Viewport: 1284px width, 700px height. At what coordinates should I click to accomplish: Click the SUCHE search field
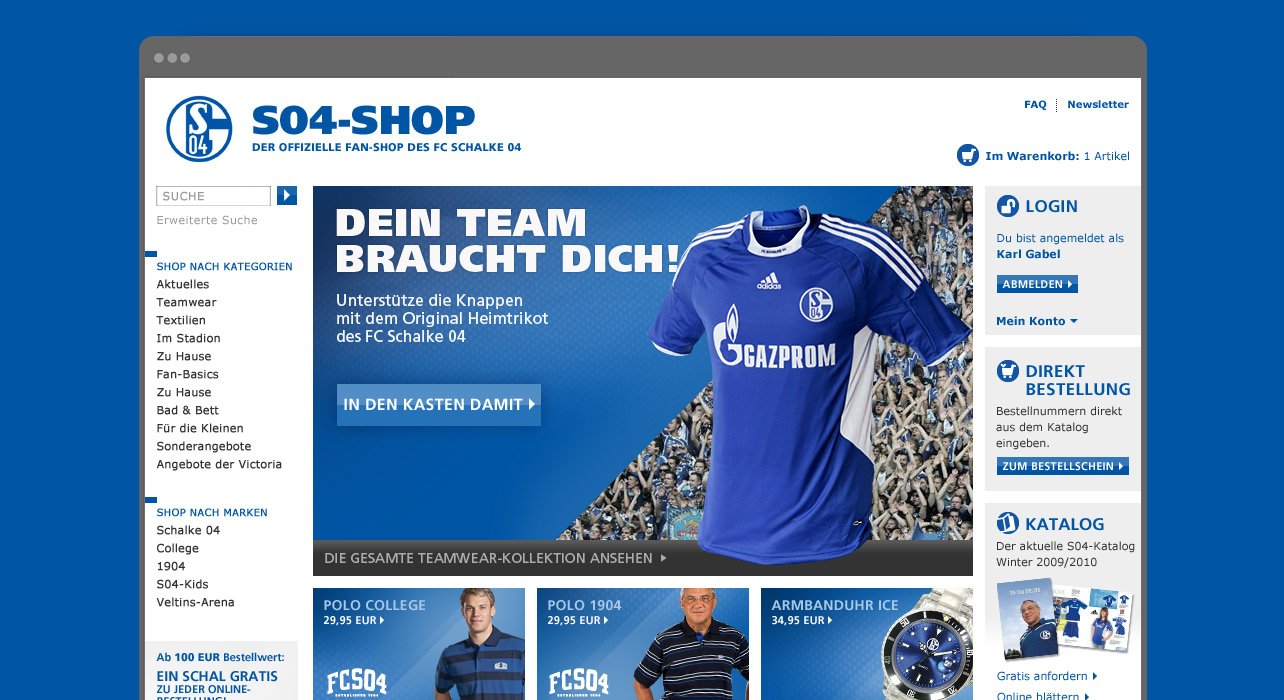[x=214, y=196]
